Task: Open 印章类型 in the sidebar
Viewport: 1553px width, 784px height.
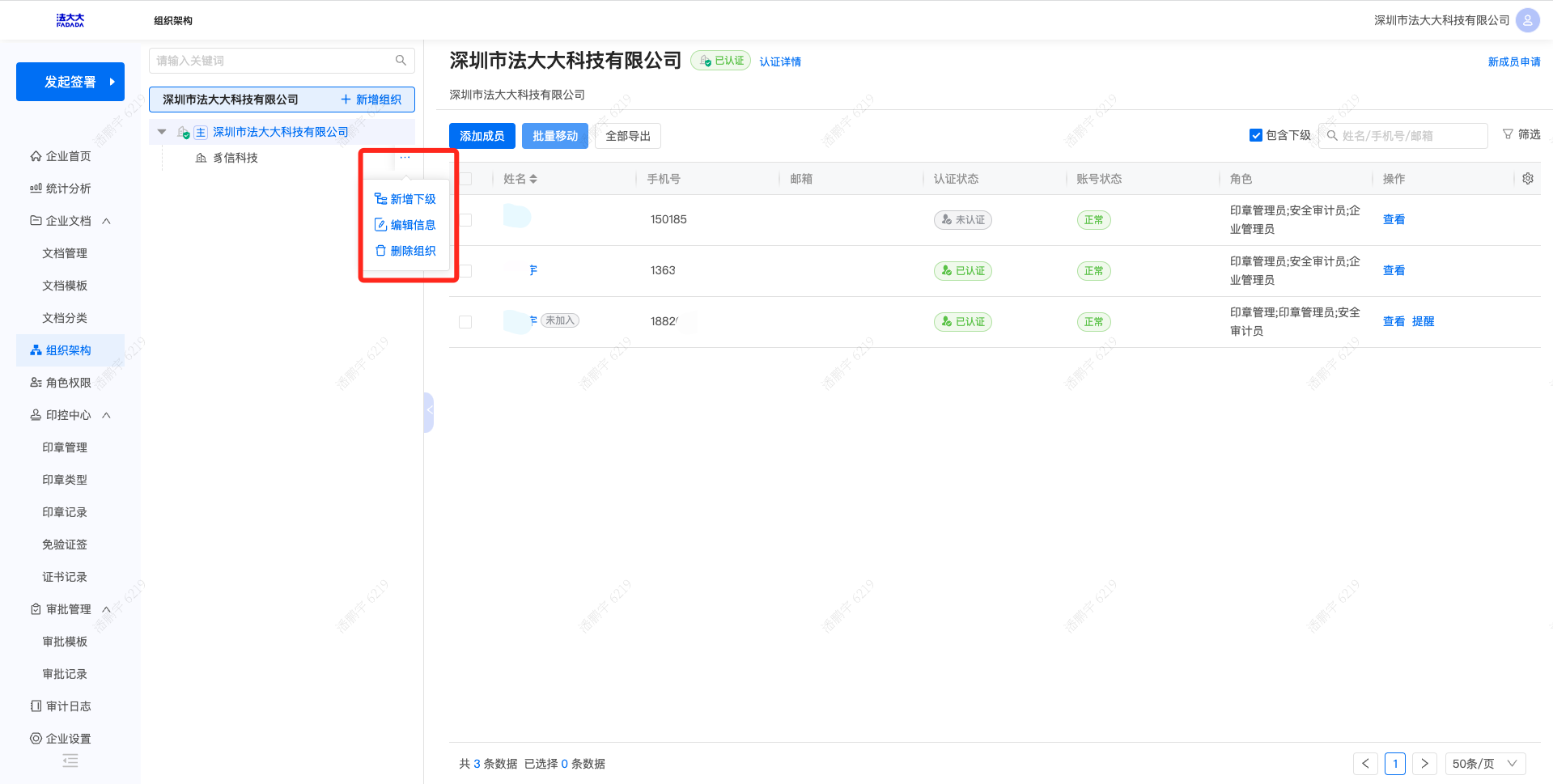Action: [65, 480]
